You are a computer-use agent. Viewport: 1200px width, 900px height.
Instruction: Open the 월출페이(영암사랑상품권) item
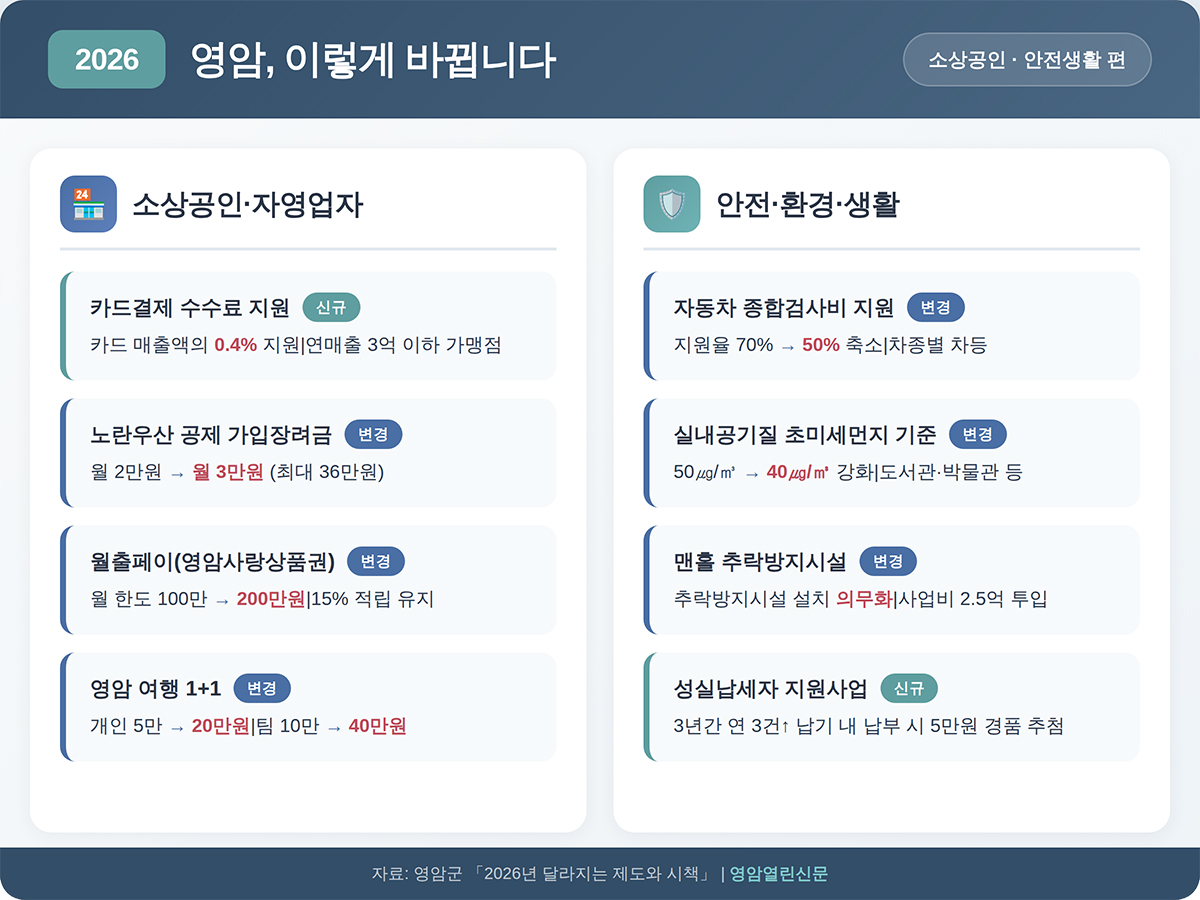pyautogui.click(x=308, y=580)
